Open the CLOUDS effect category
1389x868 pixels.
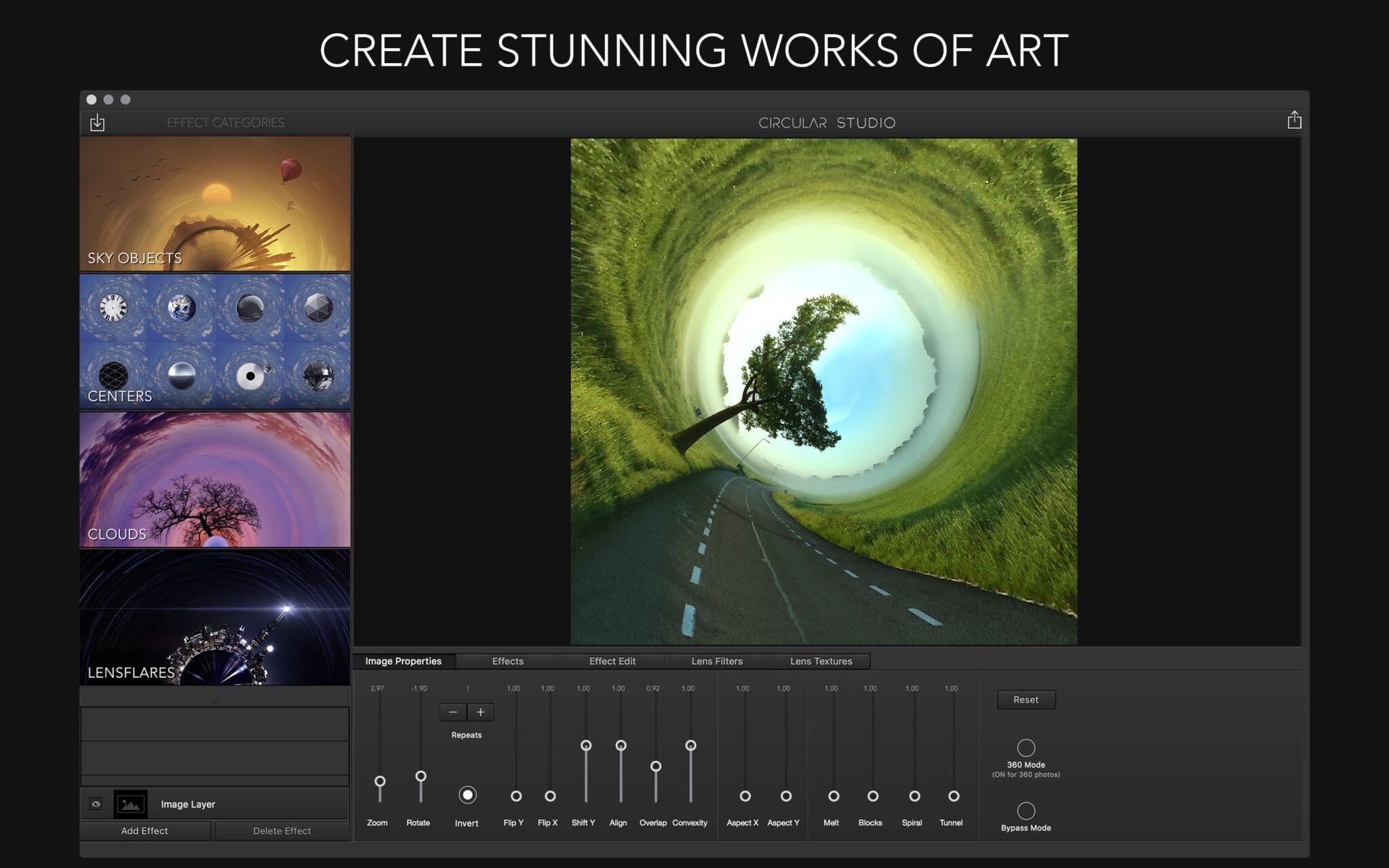(x=215, y=479)
